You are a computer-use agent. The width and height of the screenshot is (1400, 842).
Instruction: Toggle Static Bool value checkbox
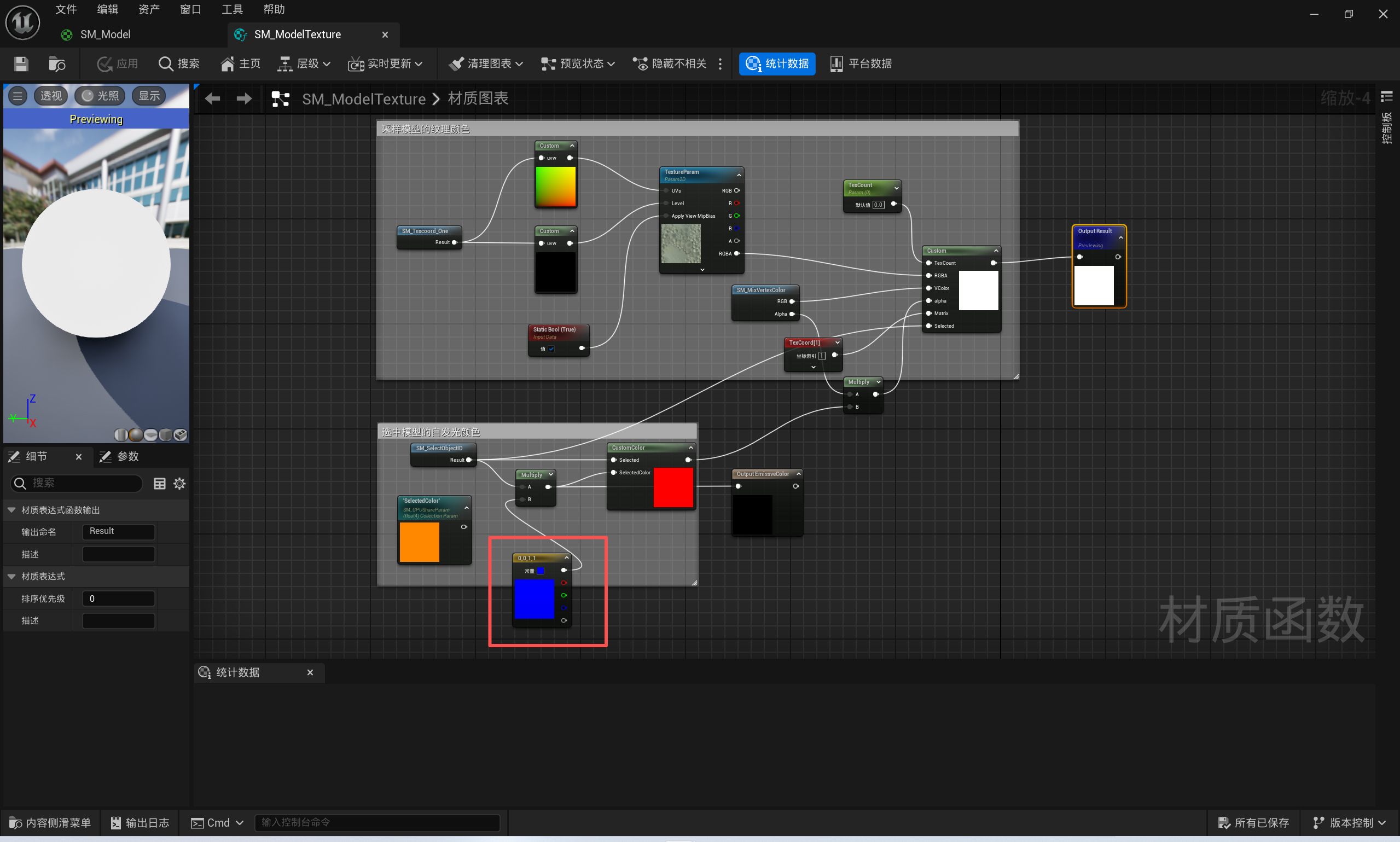tap(551, 349)
